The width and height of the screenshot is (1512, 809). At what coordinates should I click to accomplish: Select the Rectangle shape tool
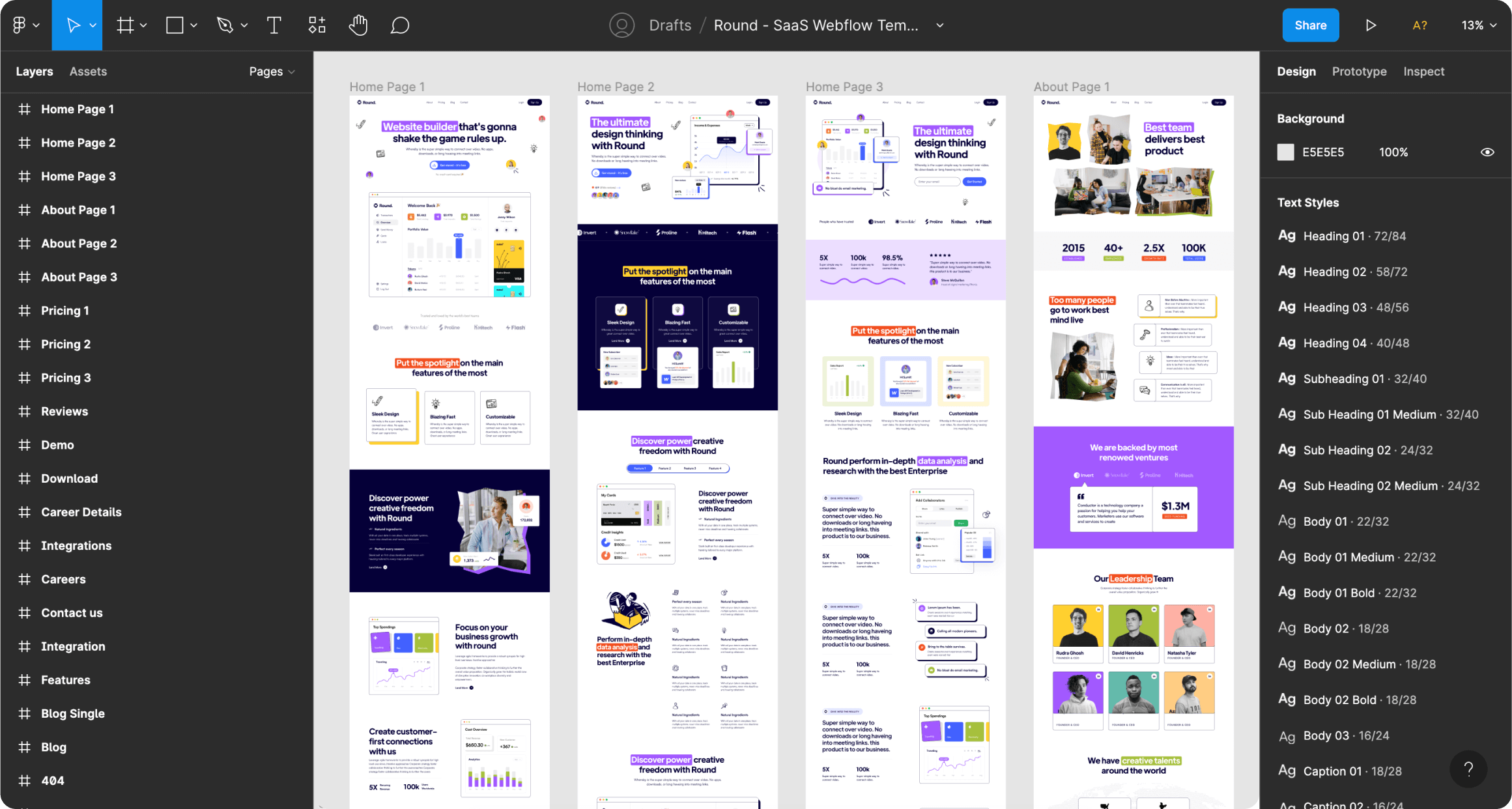pyautogui.click(x=174, y=25)
